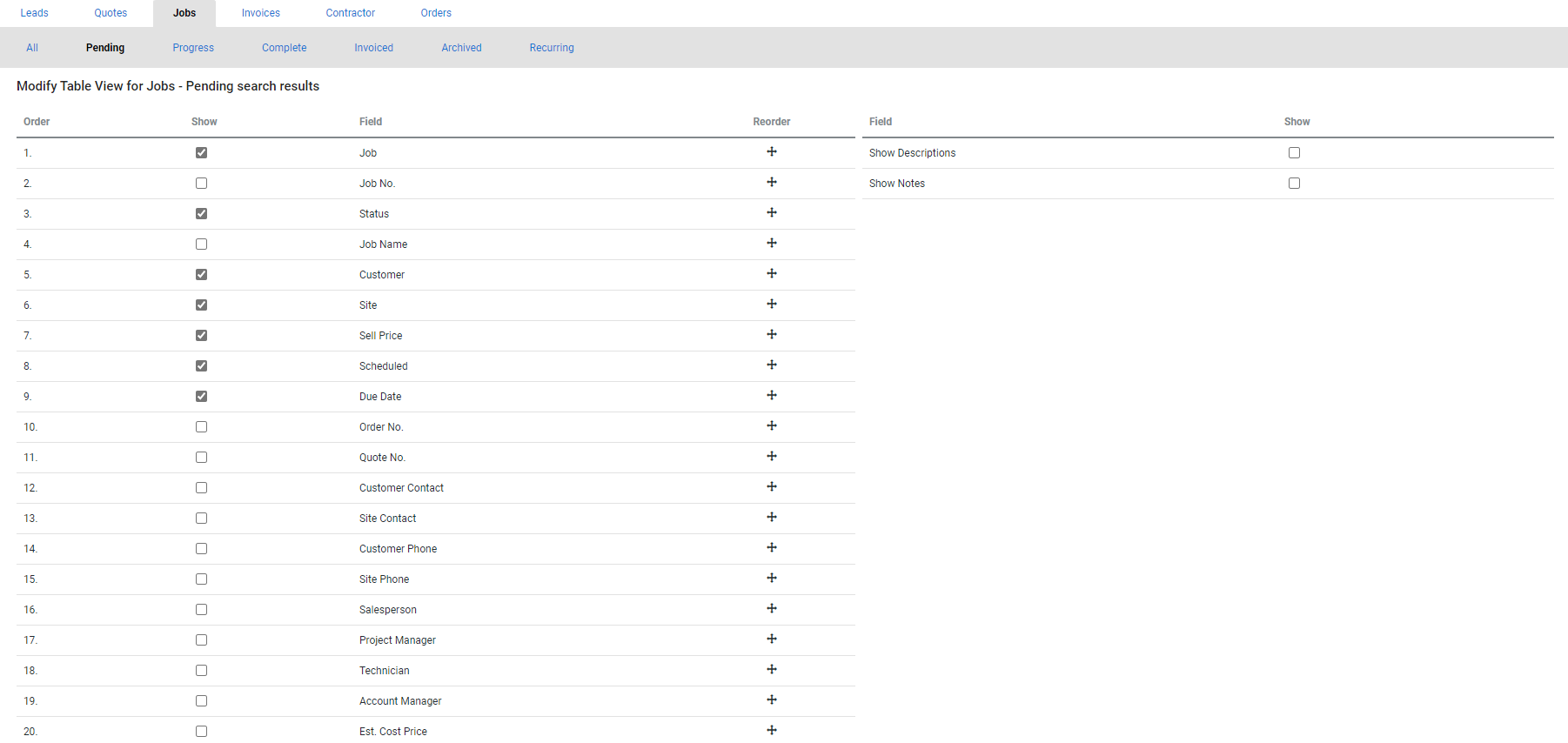Screen dimensions: 1568x743
Task: Enable the Job No. field checkbox
Action: pos(202,183)
